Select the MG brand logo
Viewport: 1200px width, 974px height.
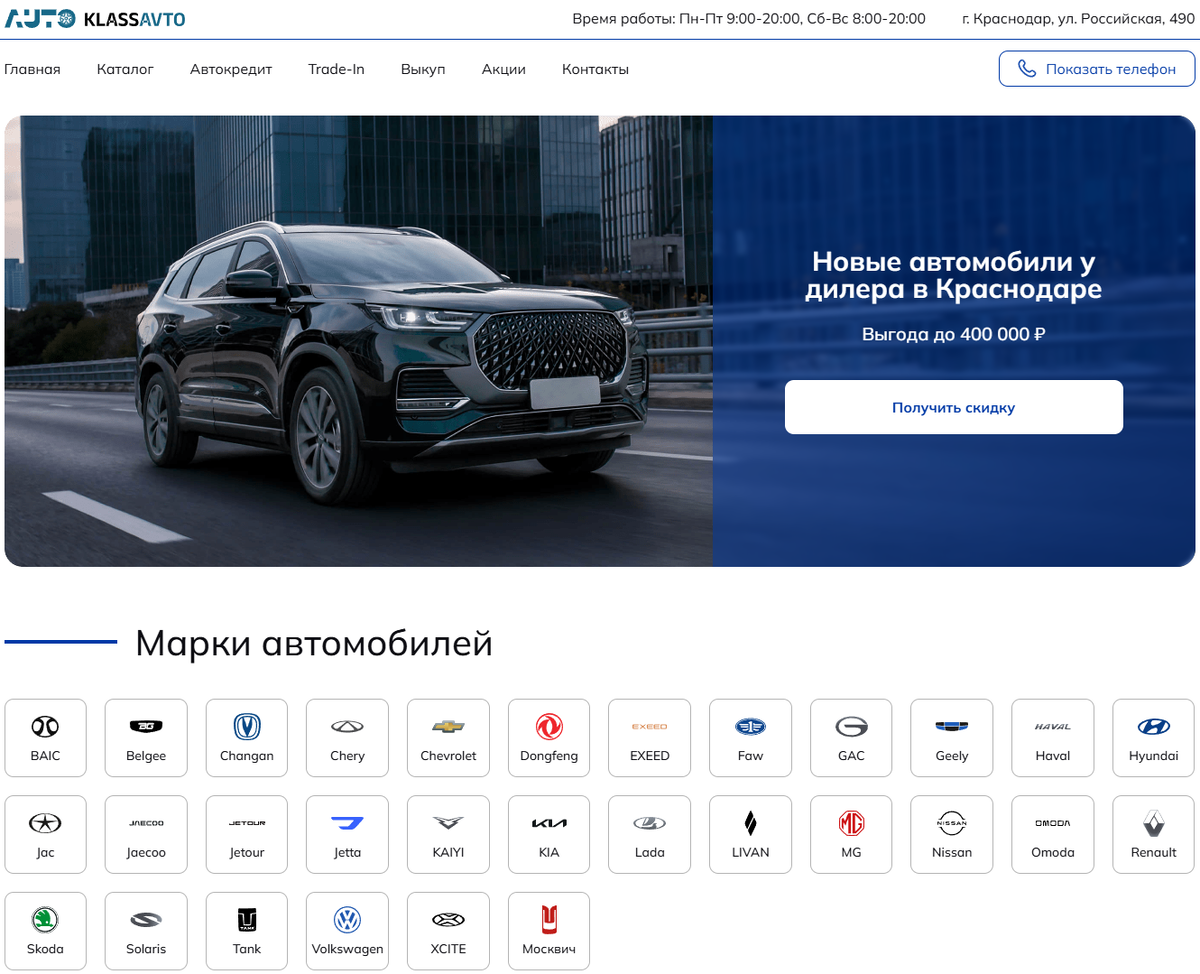click(x=851, y=824)
